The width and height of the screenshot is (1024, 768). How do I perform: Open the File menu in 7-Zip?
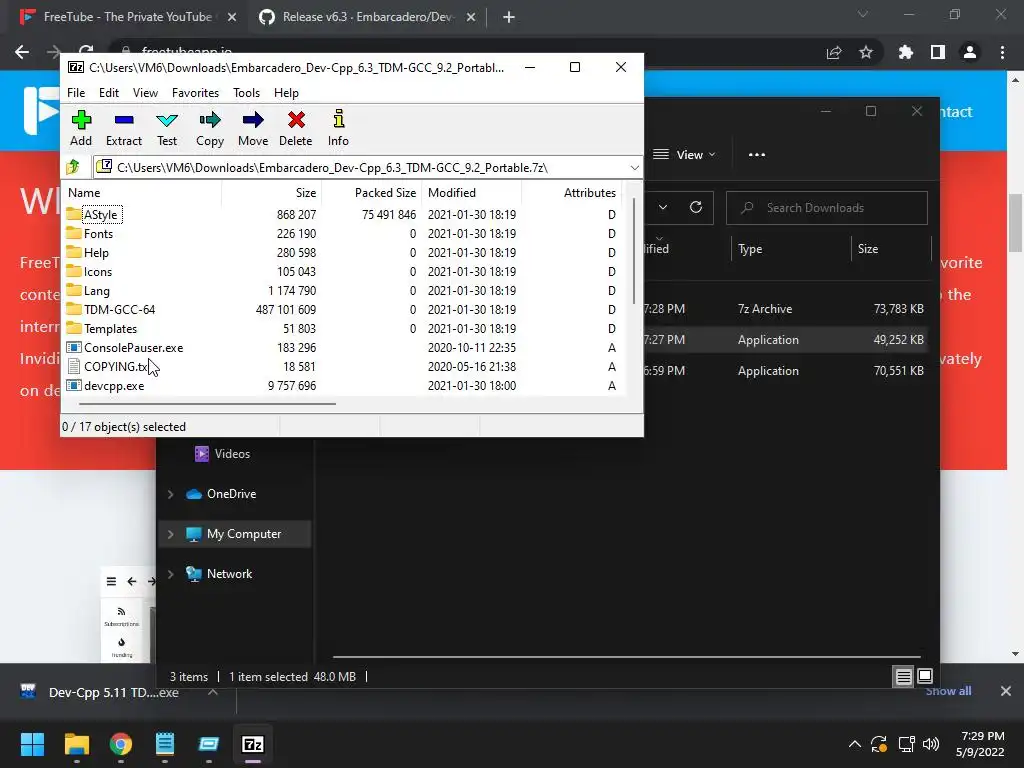(x=76, y=93)
